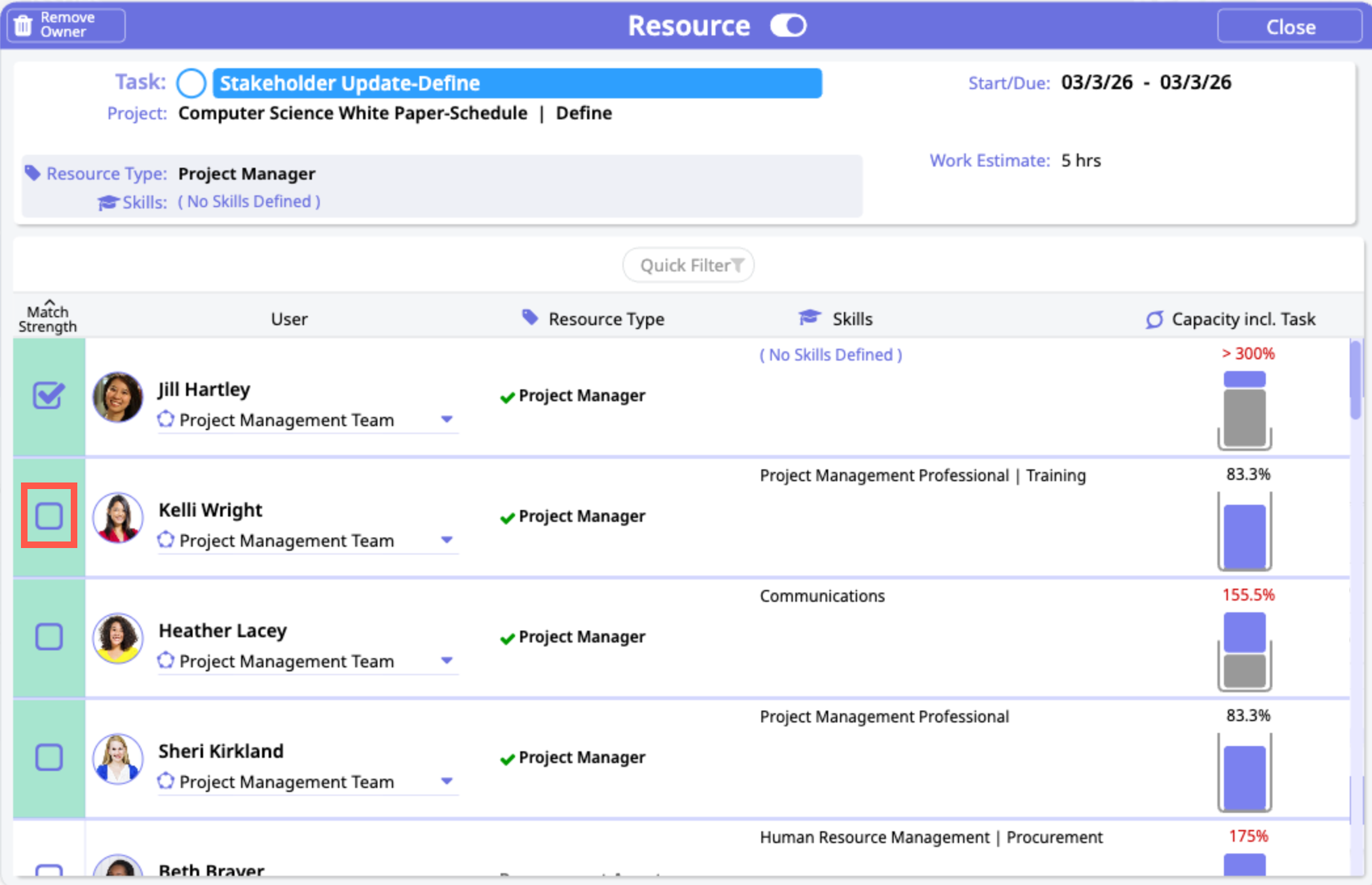Toggle the Resource switch in title bar

[x=788, y=26]
